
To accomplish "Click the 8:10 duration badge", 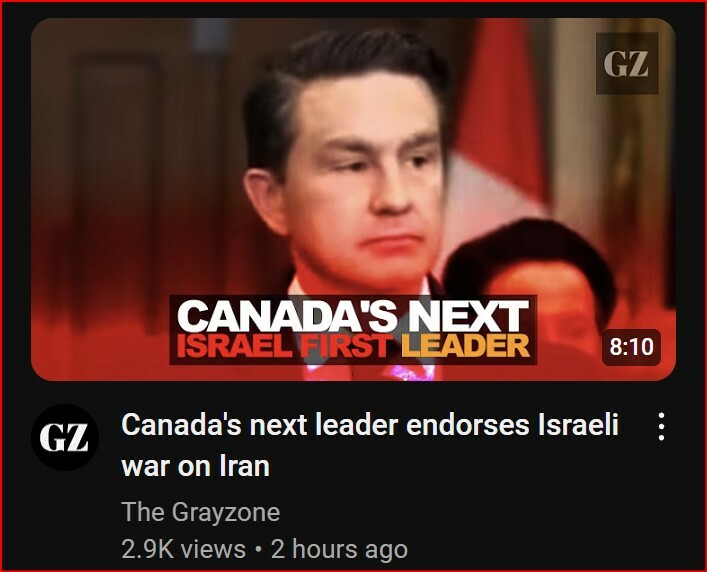I will (631, 347).
